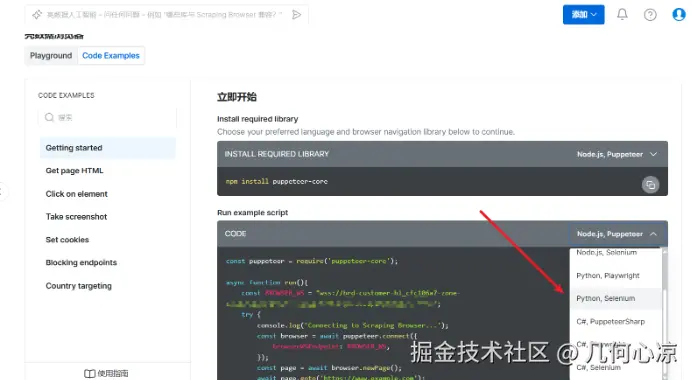
Task: Select Country targeting example
Action: pyautogui.click(x=79, y=286)
